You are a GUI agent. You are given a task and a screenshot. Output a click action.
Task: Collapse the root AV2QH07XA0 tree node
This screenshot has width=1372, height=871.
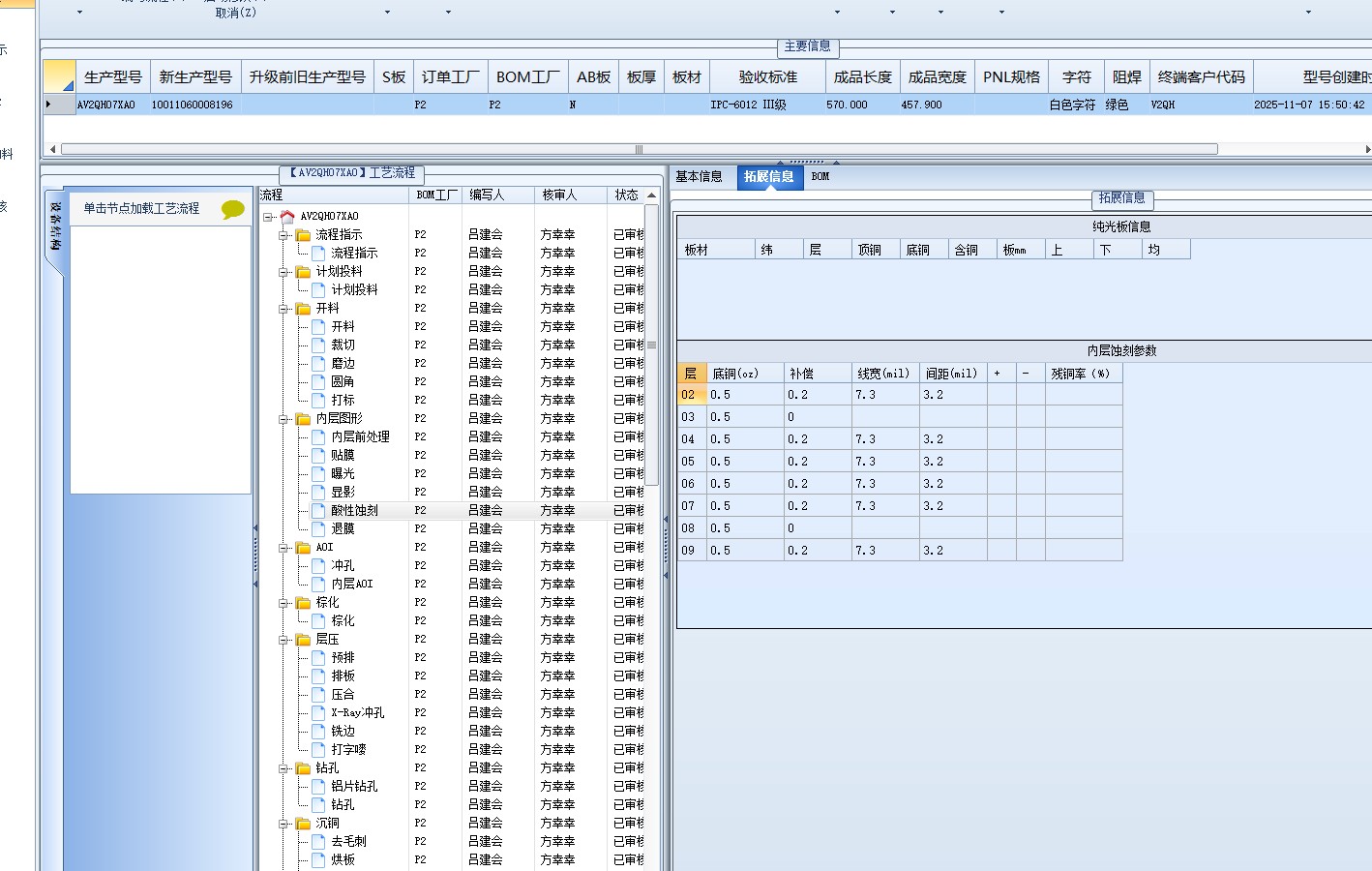tap(268, 217)
